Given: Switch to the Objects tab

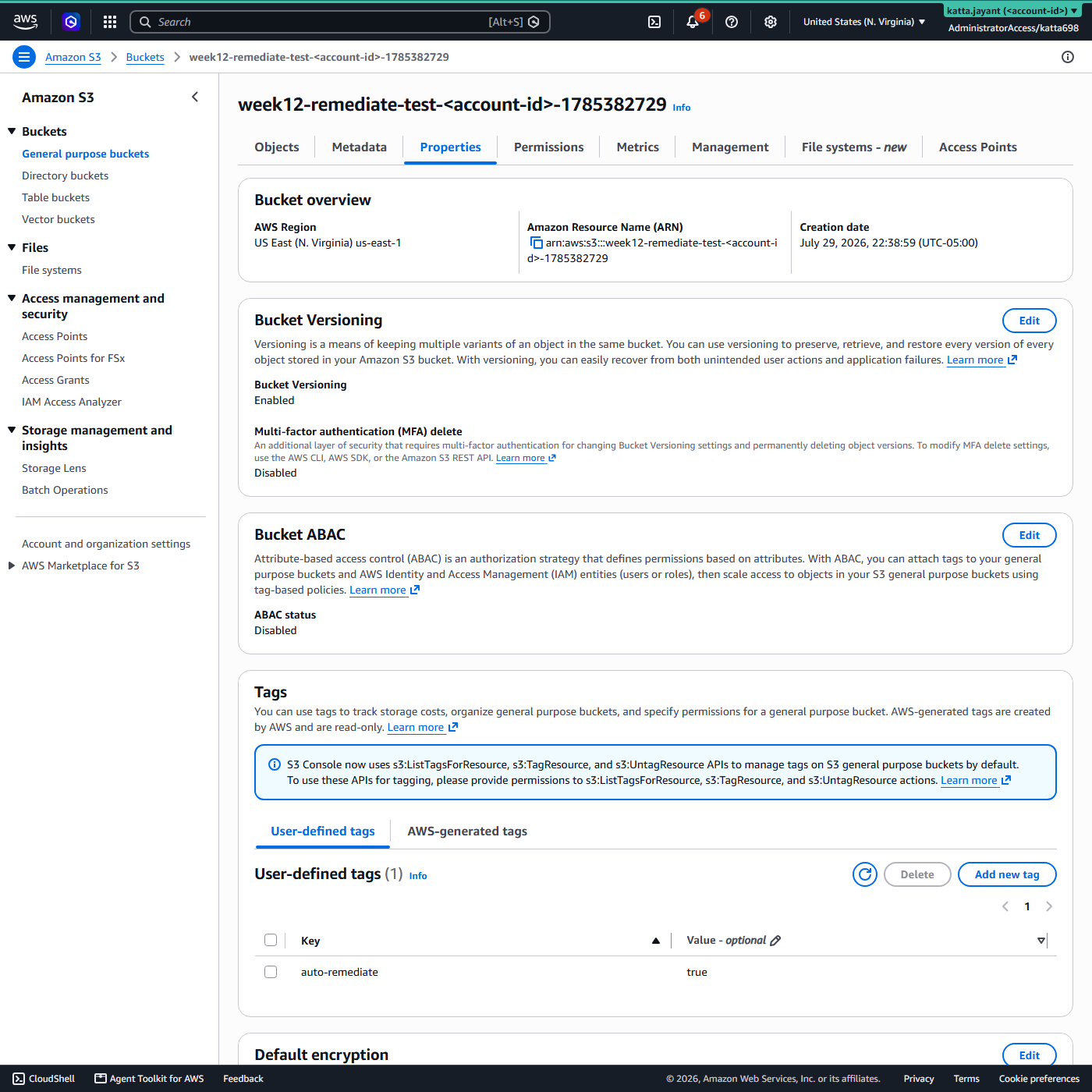Looking at the screenshot, I should [277, 147].
